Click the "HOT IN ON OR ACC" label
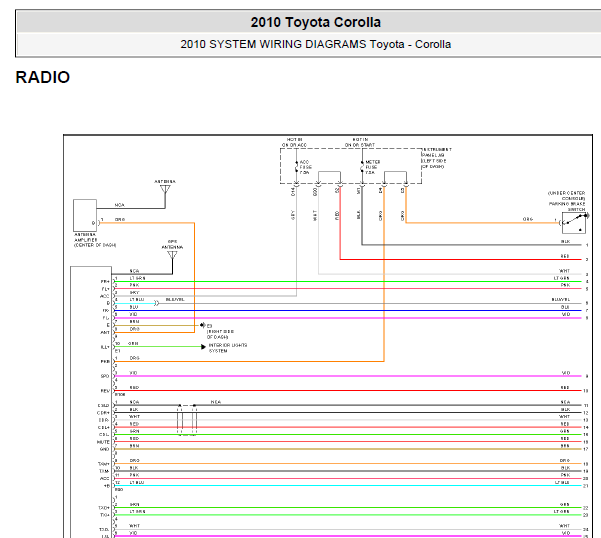 pyautogui.click(x=294, y=142)
